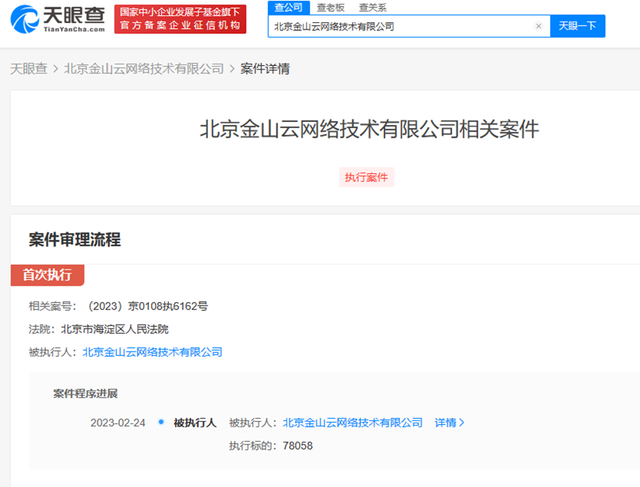
Task: Select the 首次执行 stage label
Action: tap(47, 275)
